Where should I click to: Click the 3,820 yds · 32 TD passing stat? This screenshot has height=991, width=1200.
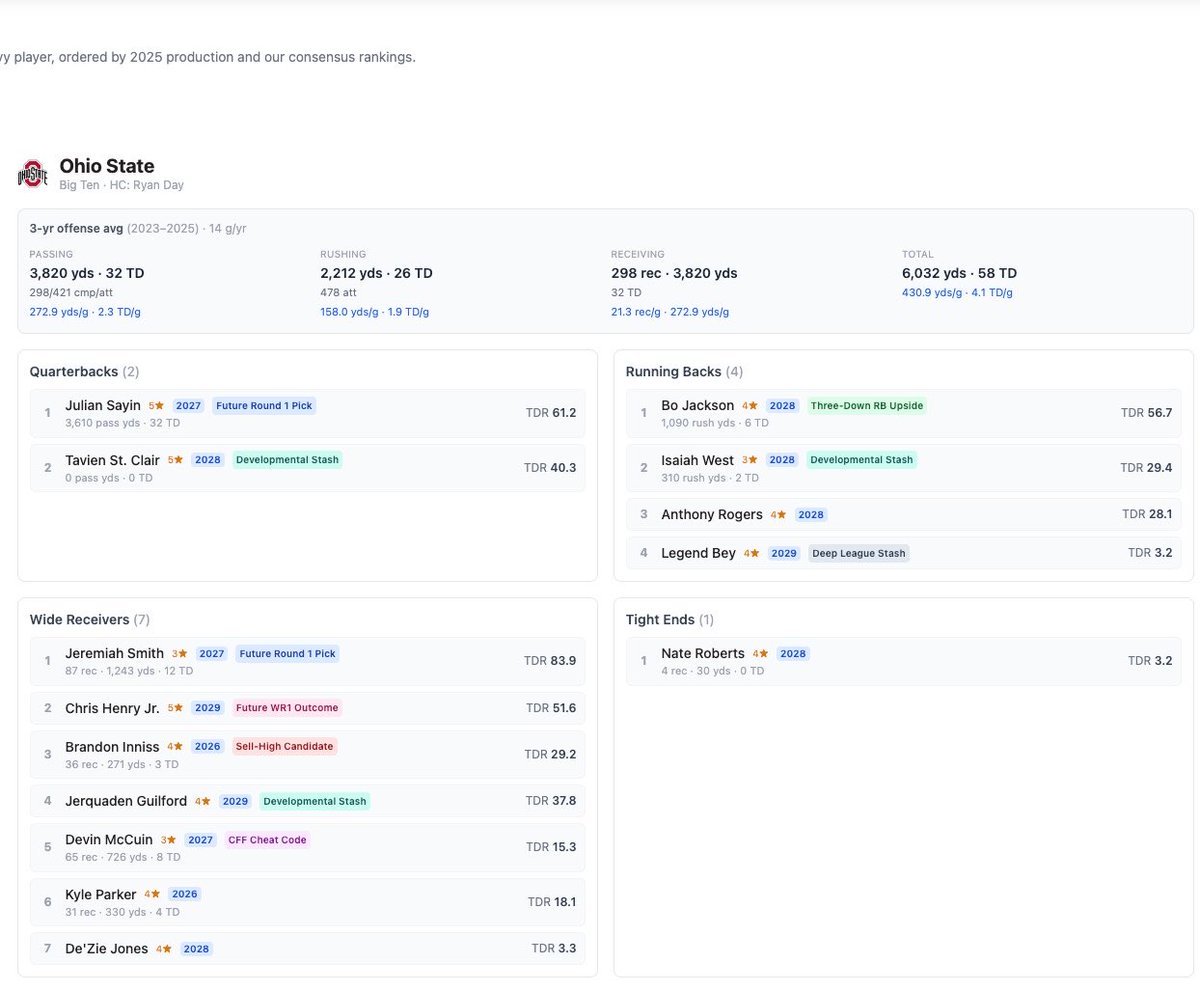click(x=87, y=273)
